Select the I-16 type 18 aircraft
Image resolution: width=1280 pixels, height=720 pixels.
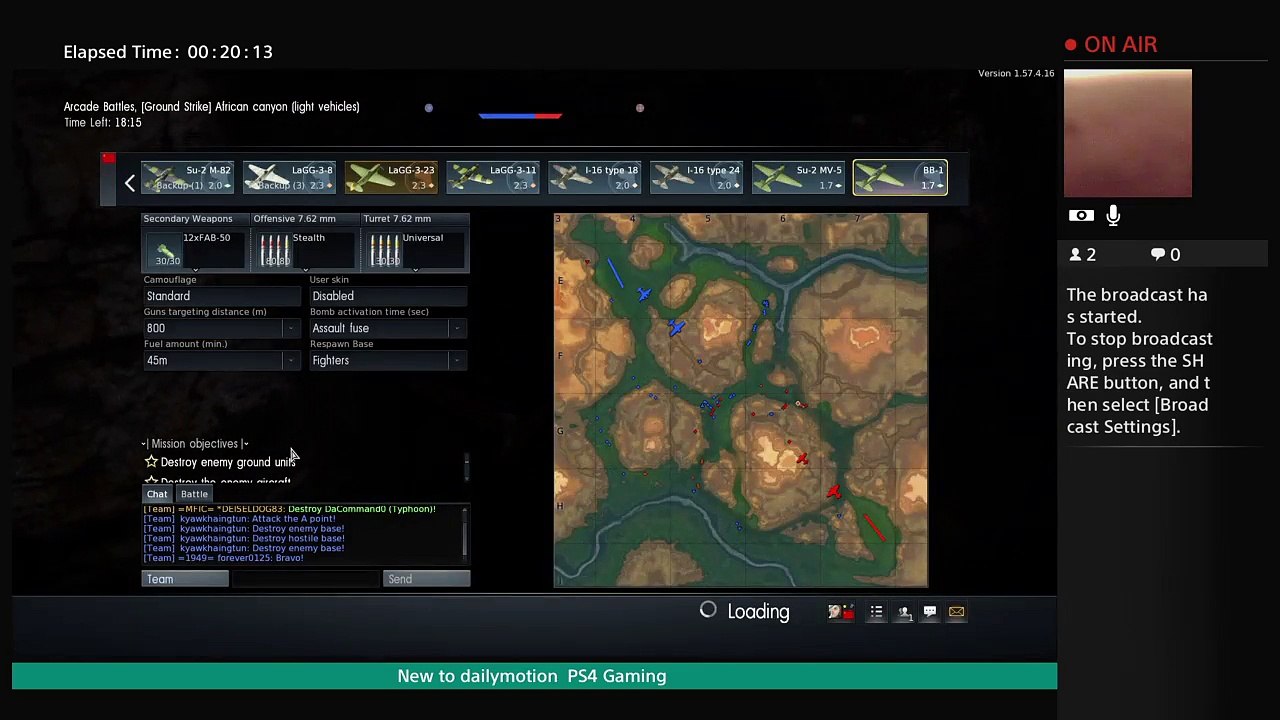(596, 178)
